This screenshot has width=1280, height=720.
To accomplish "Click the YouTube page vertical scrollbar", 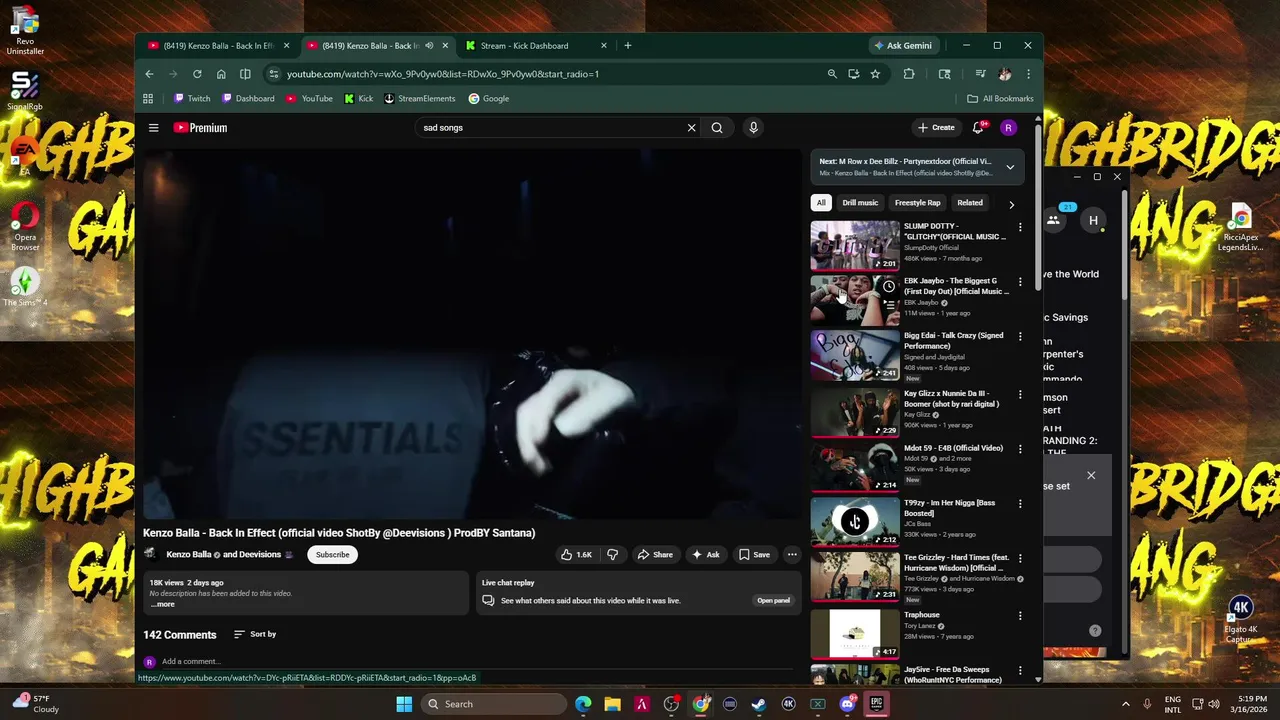I will tap(1038, 210).
